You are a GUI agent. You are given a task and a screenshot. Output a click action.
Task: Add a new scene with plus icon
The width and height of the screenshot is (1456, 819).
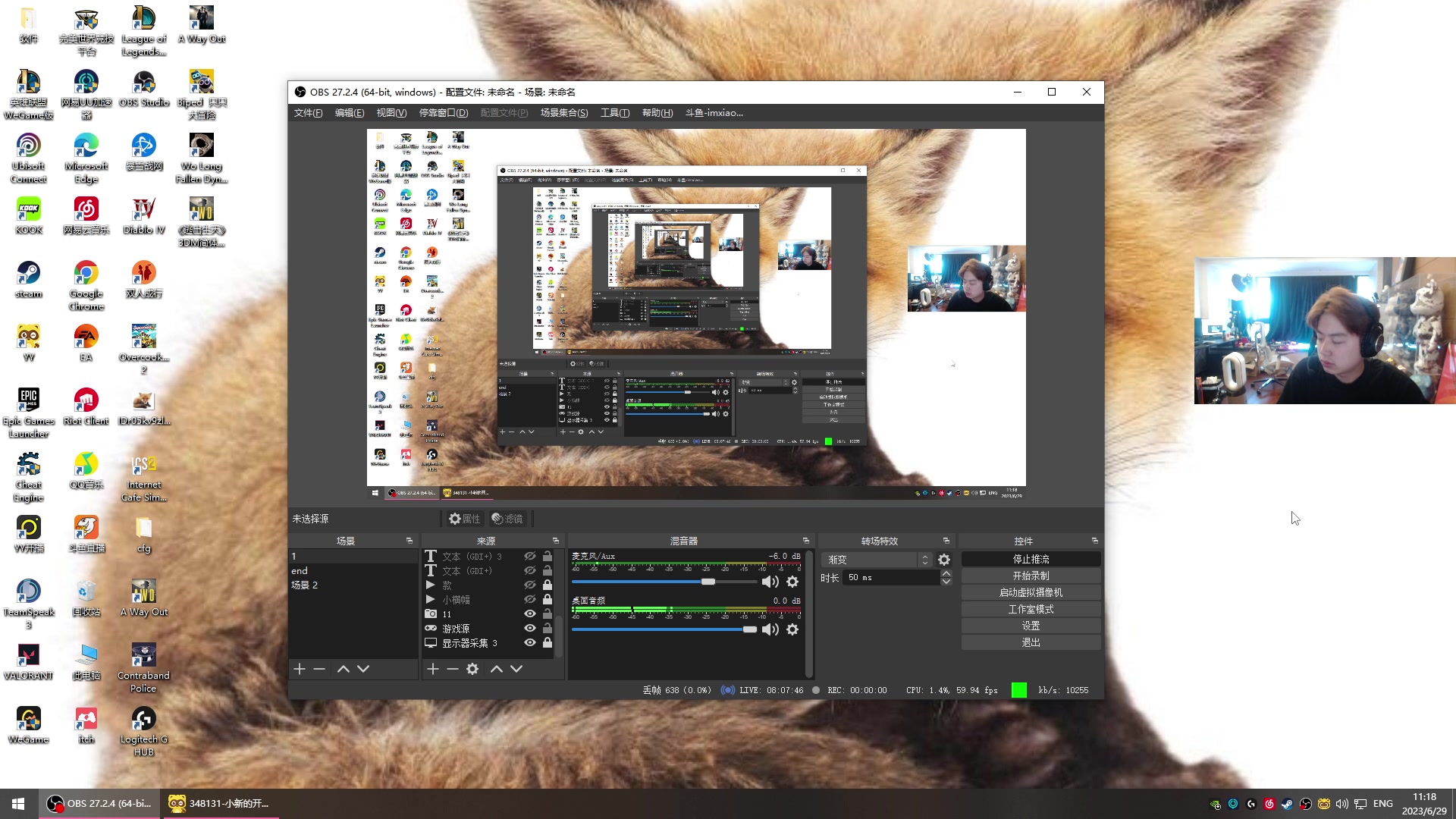click(x=300, y=669)
